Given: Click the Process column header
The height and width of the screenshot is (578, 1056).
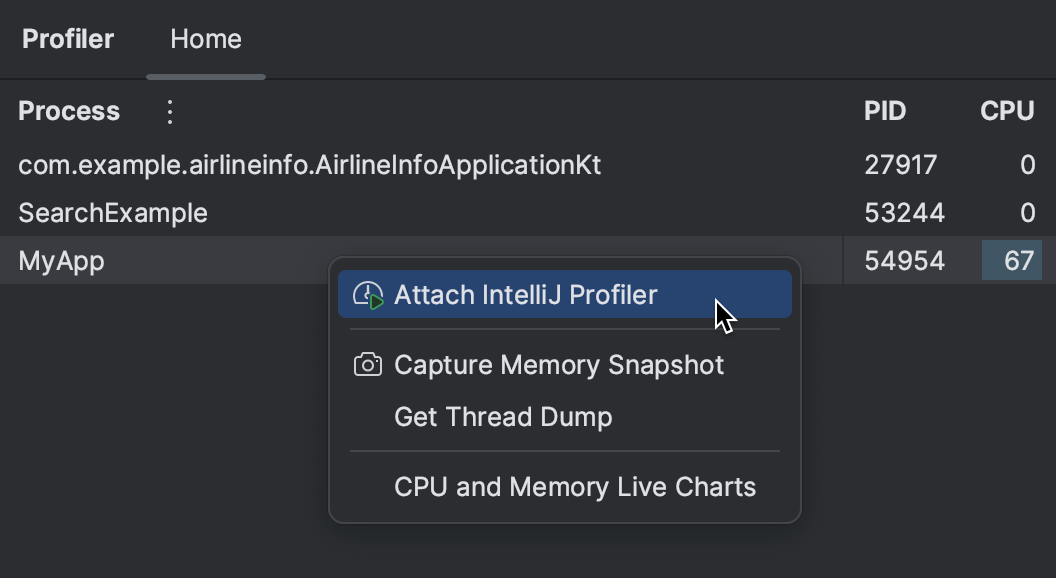Looking at the screenshot, I should 68,111.
